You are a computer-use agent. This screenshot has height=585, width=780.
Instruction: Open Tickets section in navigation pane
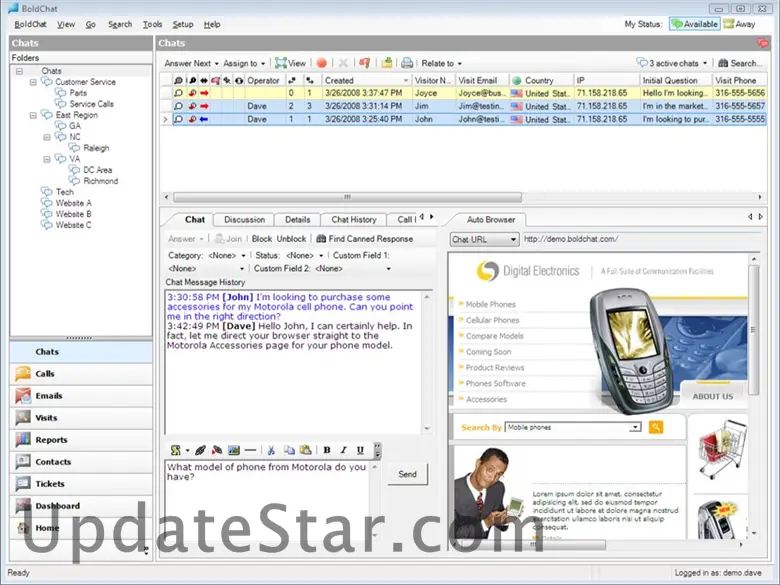pos(81,484)
